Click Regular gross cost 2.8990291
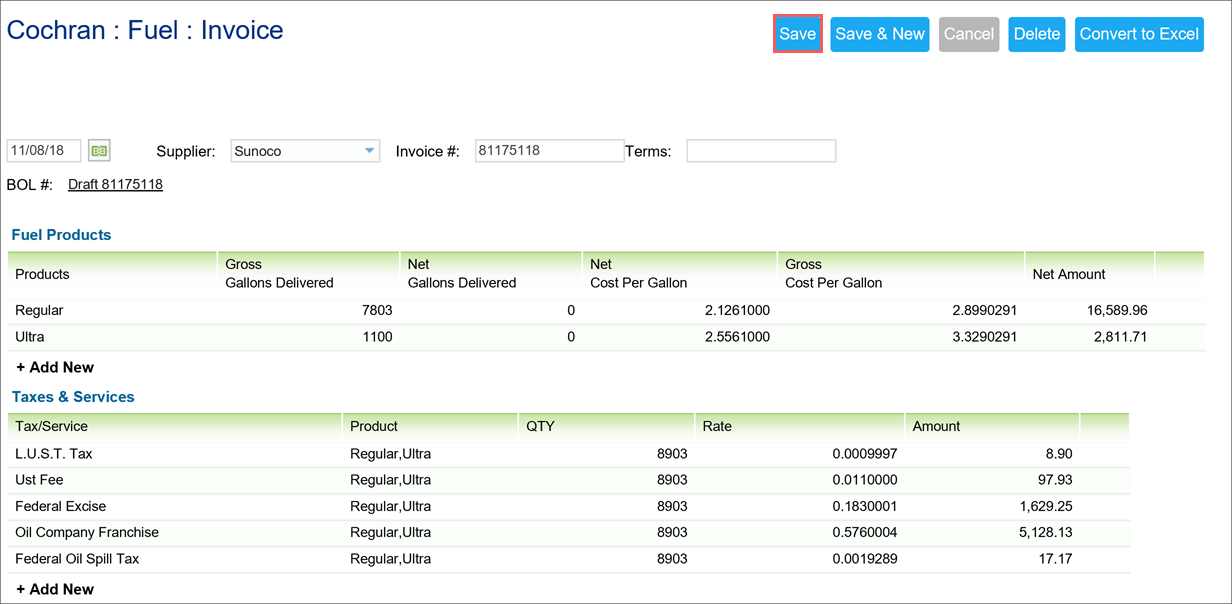Screen dimensions: 1232x604 [984, 311]
